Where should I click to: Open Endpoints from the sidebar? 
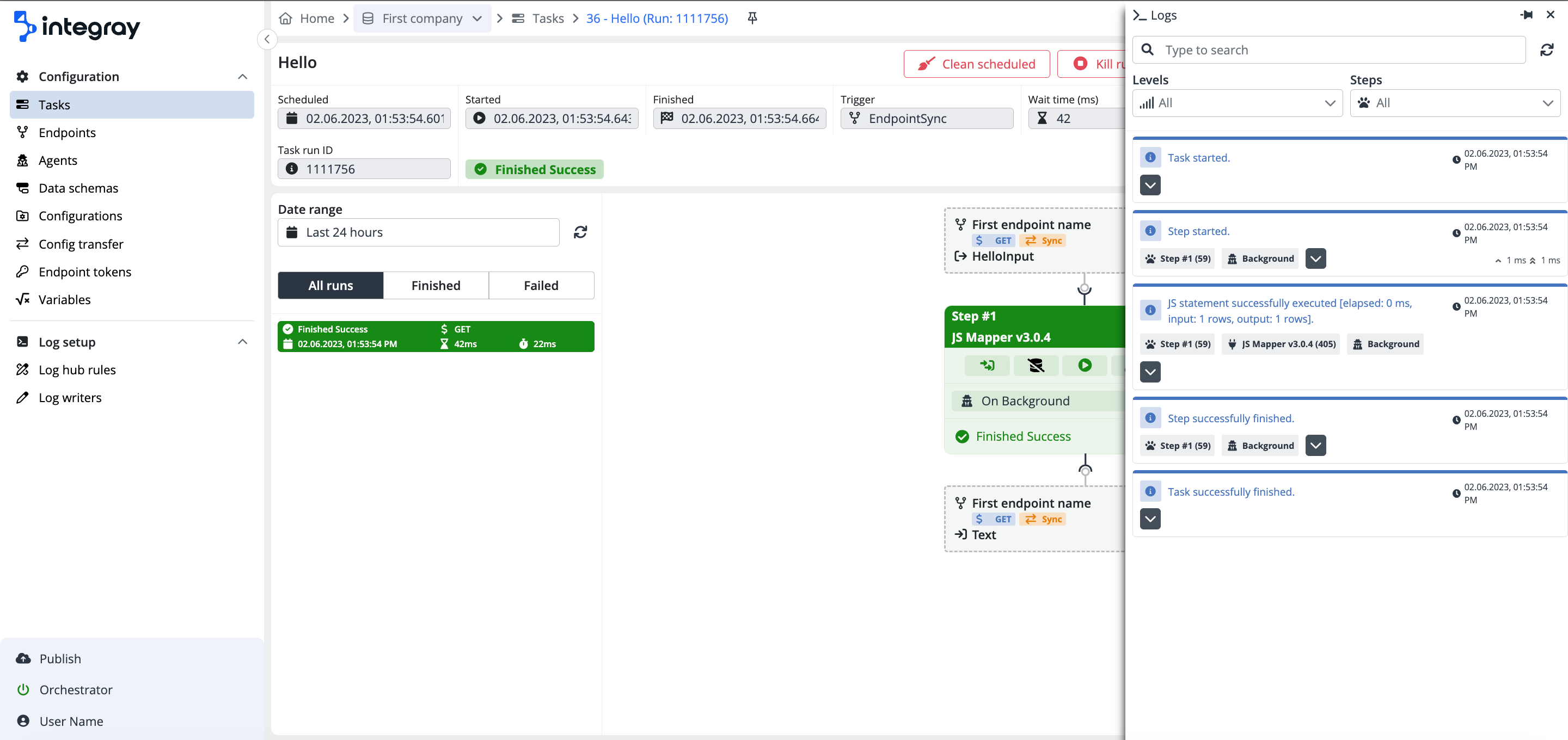coord(67,132)
